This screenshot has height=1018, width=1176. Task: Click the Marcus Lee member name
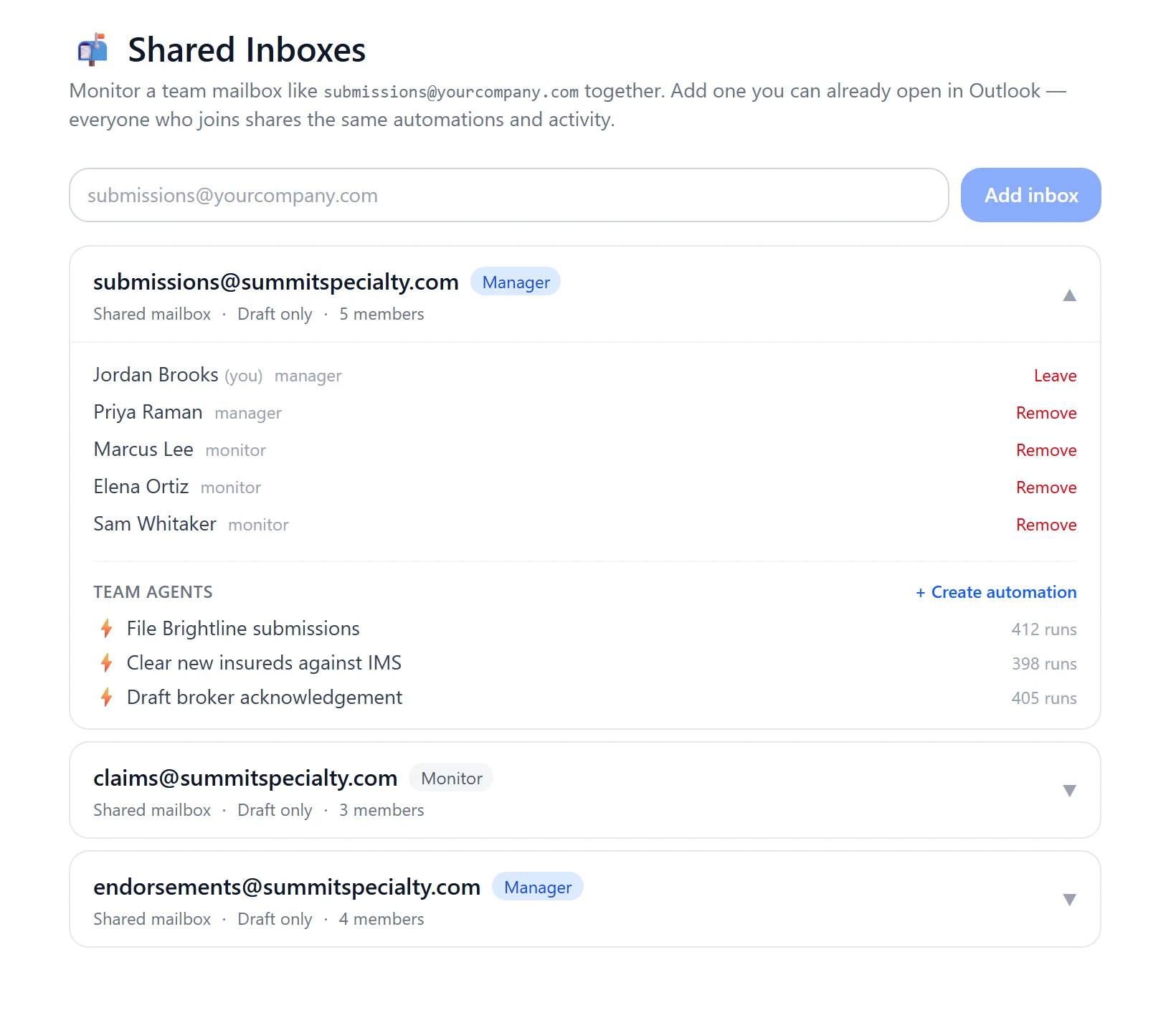coord(143,449)
